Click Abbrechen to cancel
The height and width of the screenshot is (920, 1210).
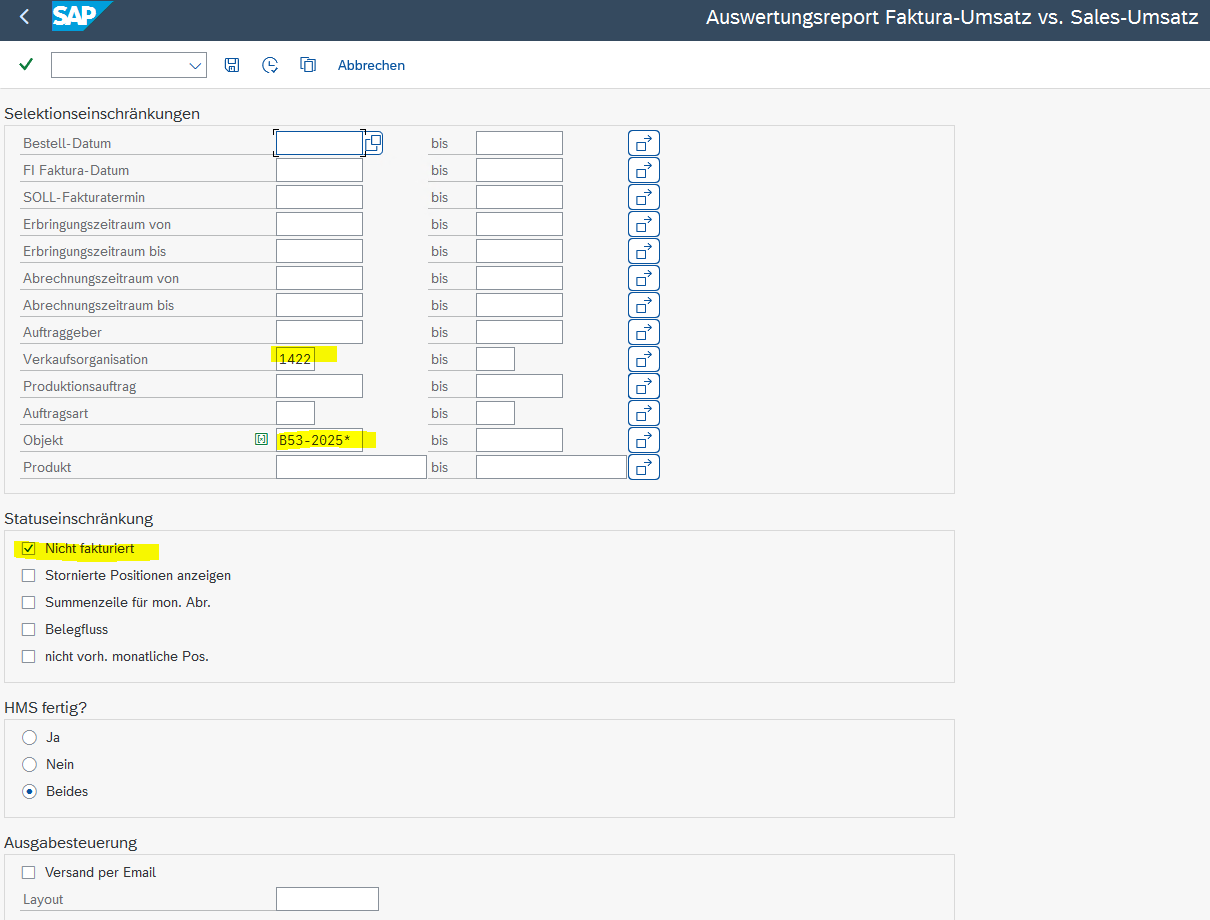tap(371, 65)
